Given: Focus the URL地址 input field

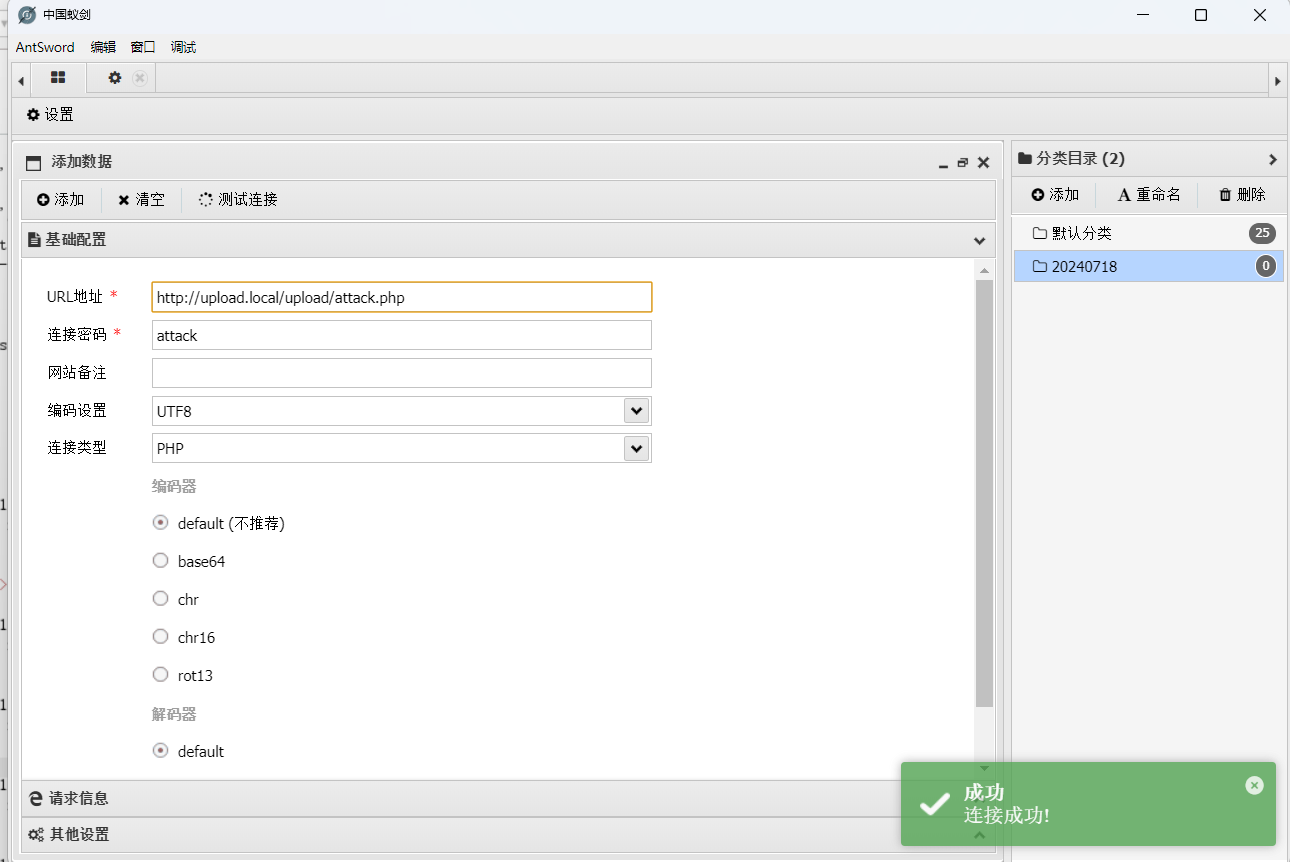Looking at the screenshot, I should pos(402,297).
